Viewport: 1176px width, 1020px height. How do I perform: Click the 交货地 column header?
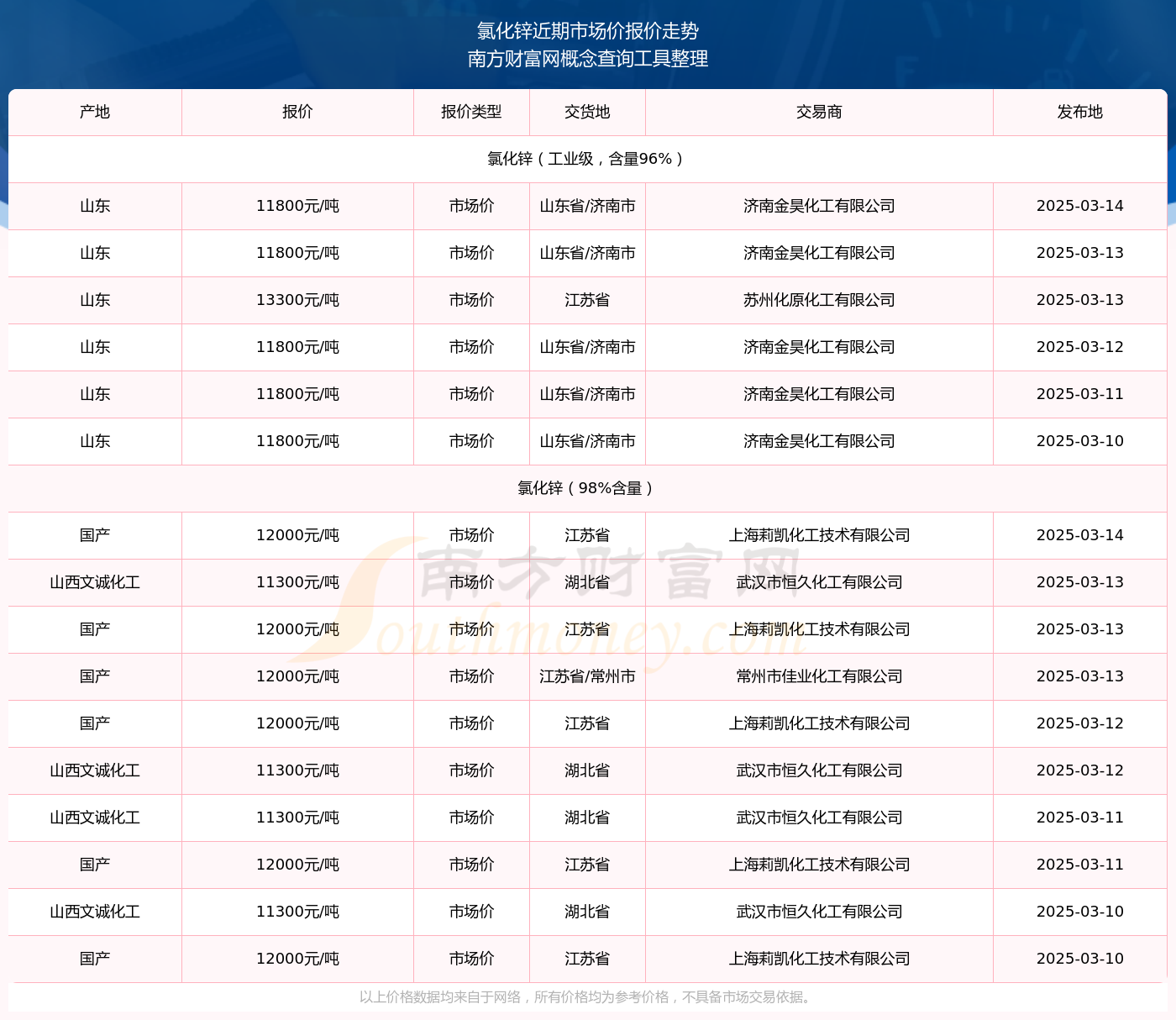tap(587, 113)
